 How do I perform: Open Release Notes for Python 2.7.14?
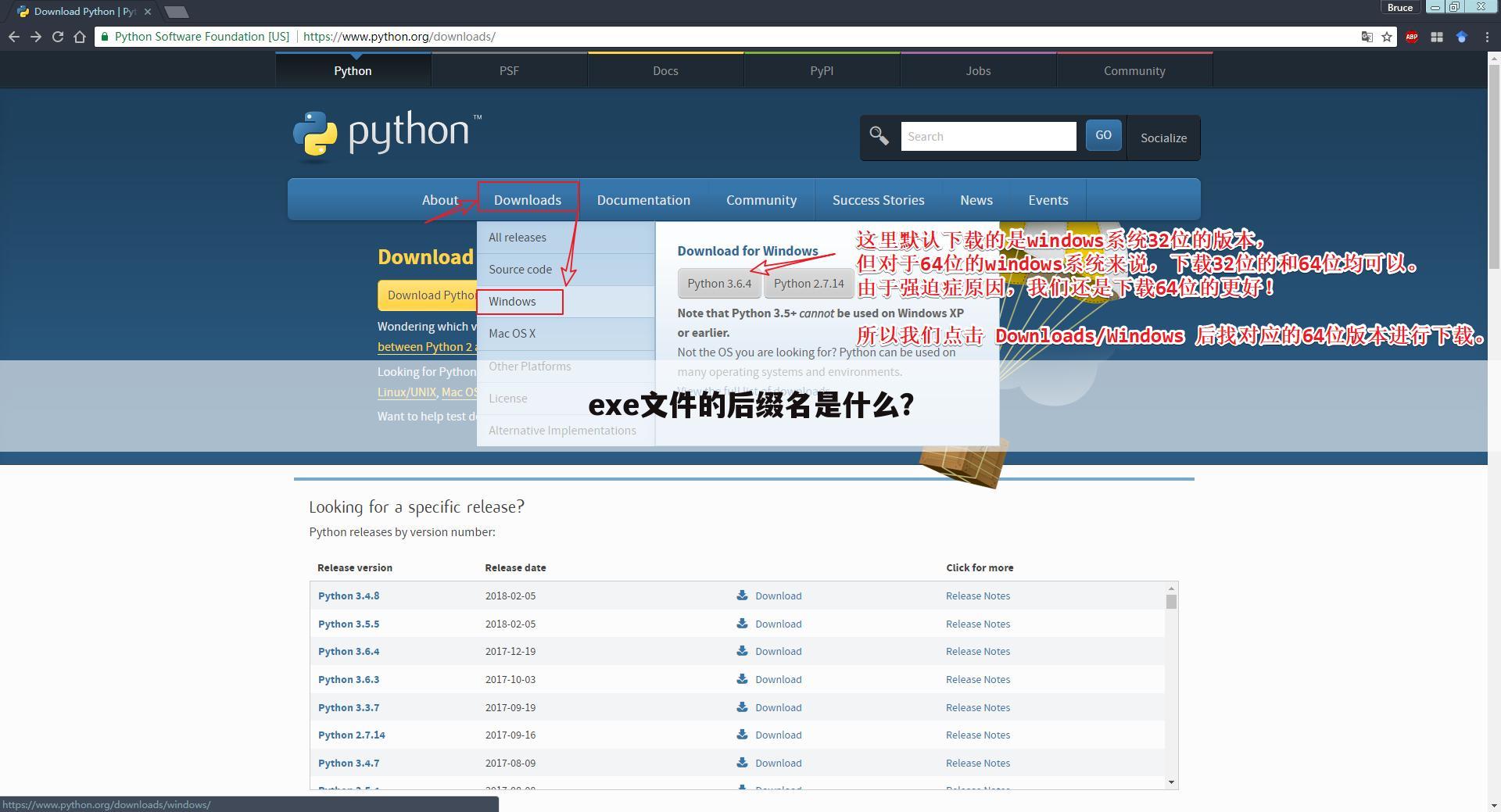978,735
